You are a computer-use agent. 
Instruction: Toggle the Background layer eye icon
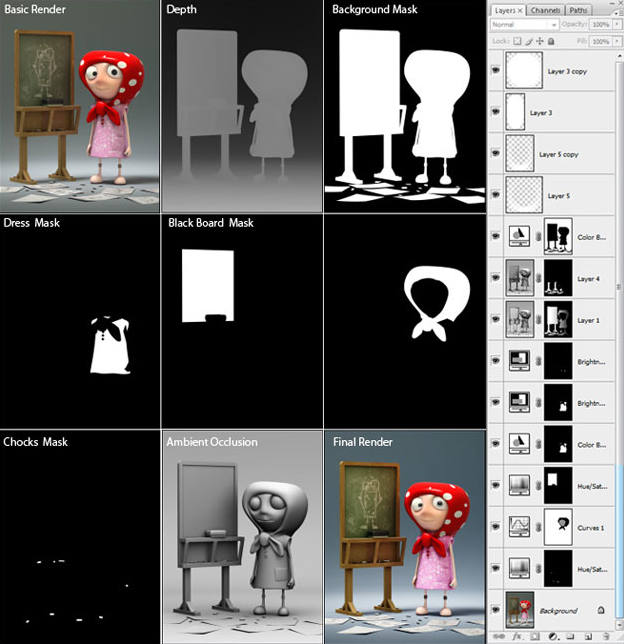496,610
